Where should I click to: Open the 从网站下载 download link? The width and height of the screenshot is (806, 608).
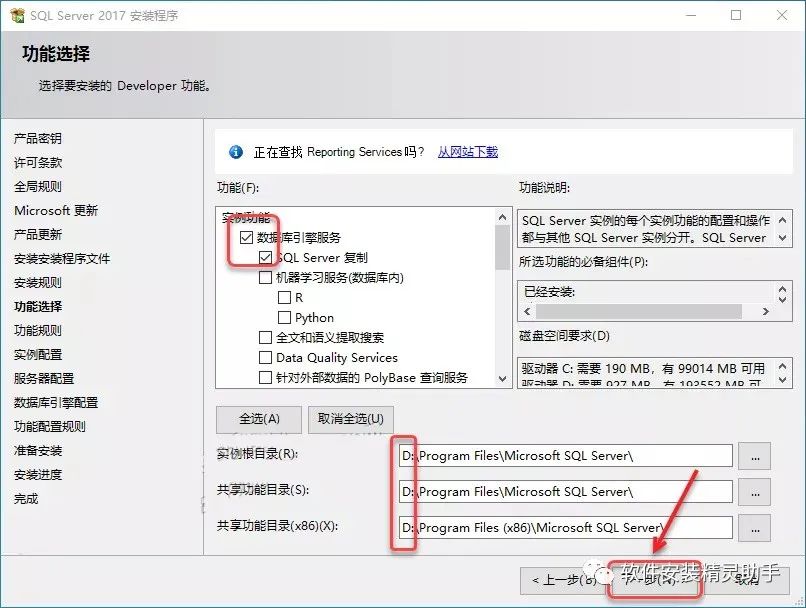click(x=468, y=152)
